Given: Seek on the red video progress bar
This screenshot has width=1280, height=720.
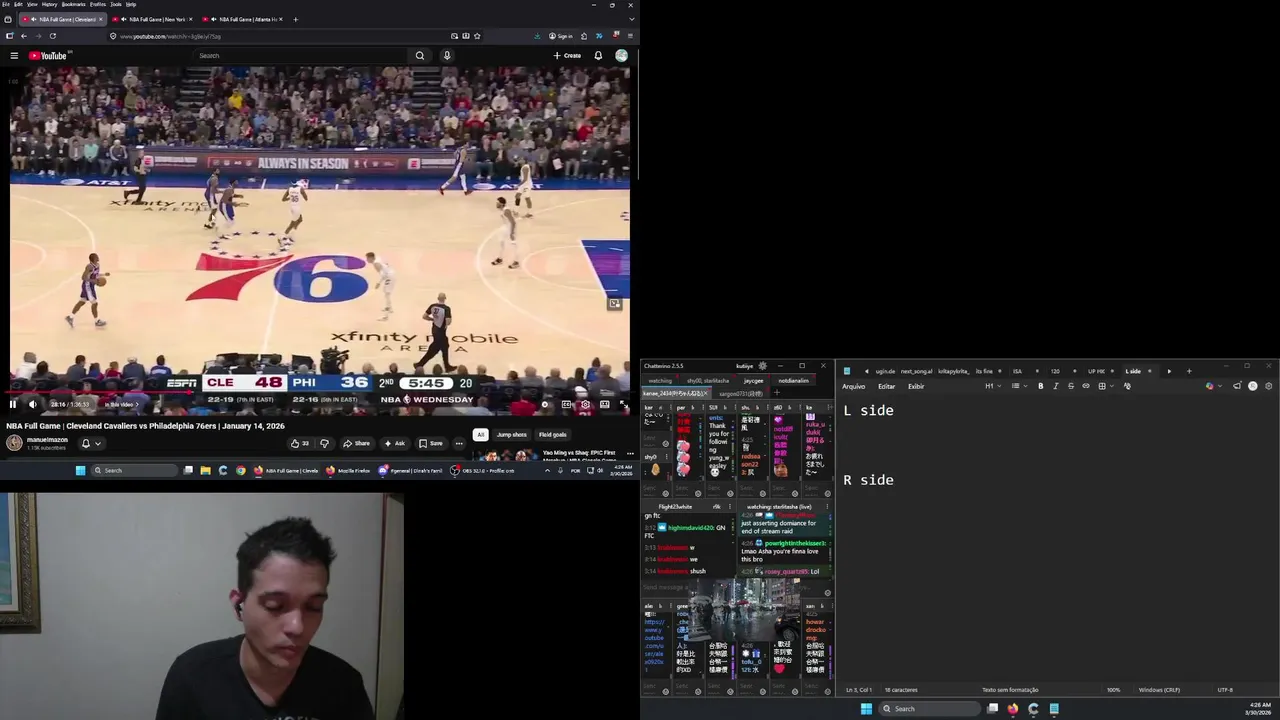Looking at the screenshot, I should (x=320, y=393).
